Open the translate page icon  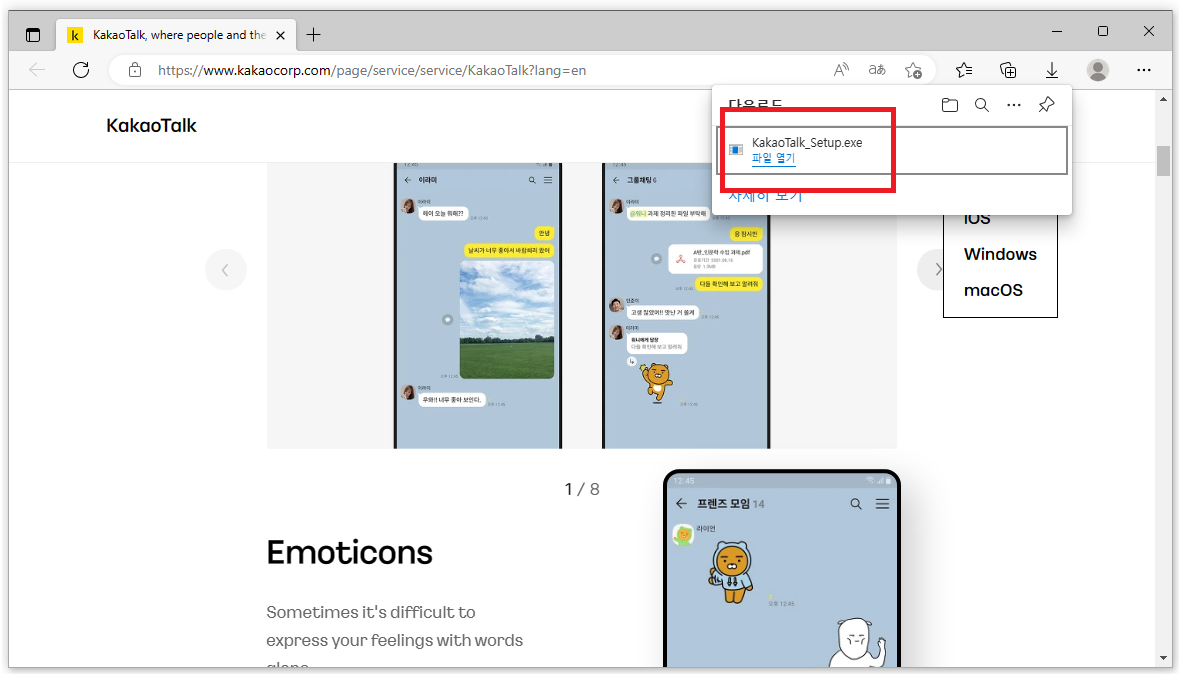pyautogui.click(x=877, y=70)
